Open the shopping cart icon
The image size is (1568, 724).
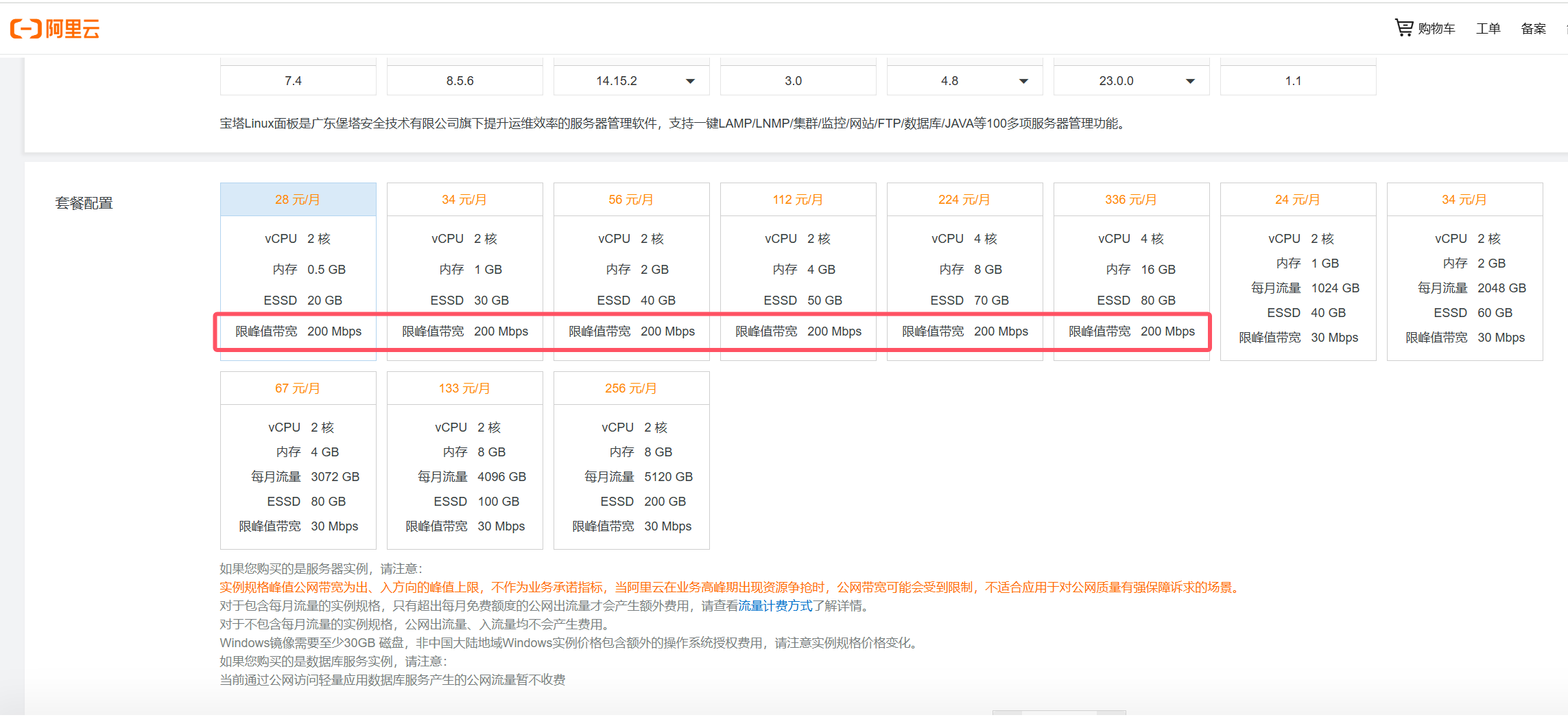1403,27
